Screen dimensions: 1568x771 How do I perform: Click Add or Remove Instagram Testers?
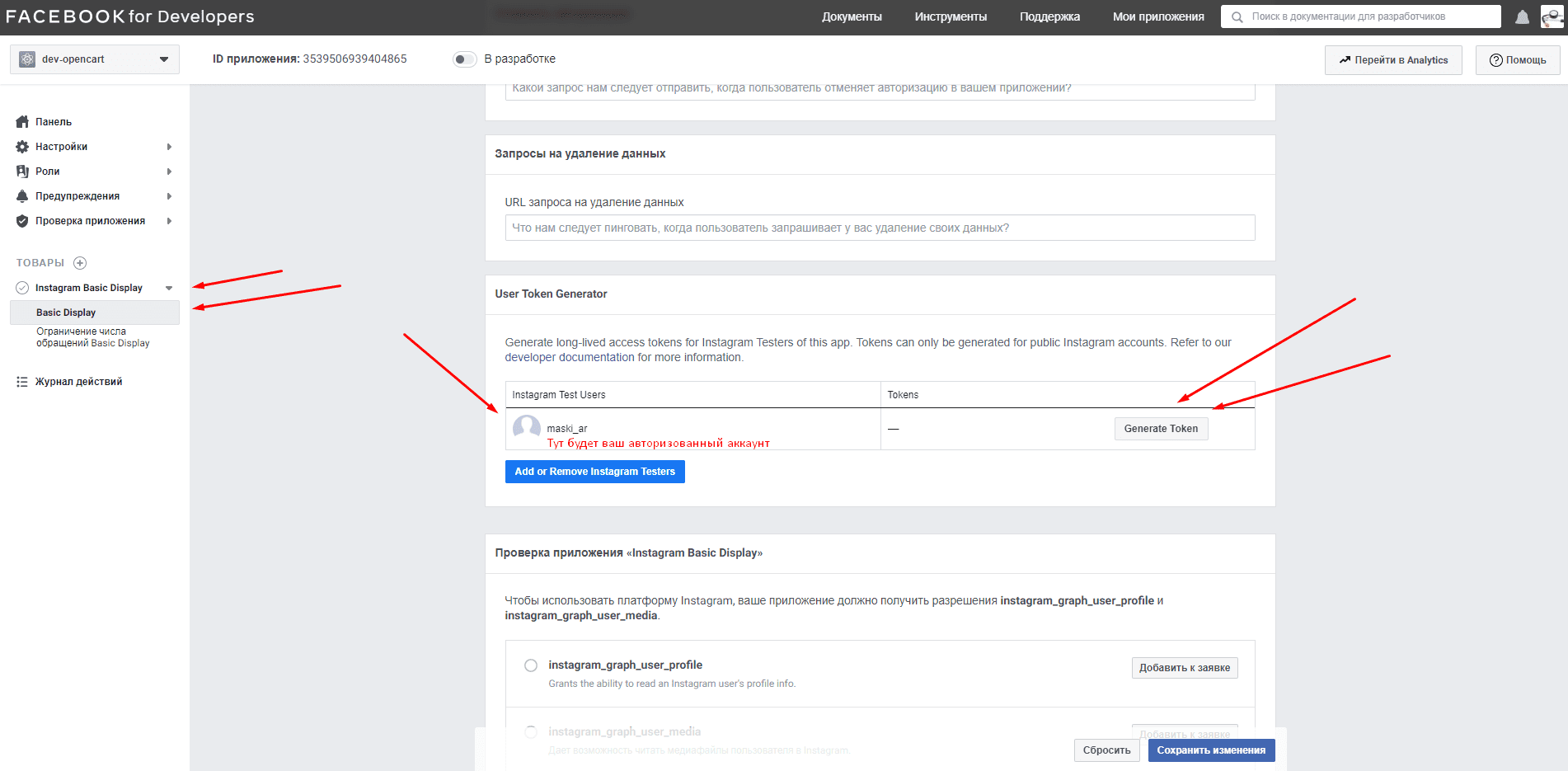(594, 472)
